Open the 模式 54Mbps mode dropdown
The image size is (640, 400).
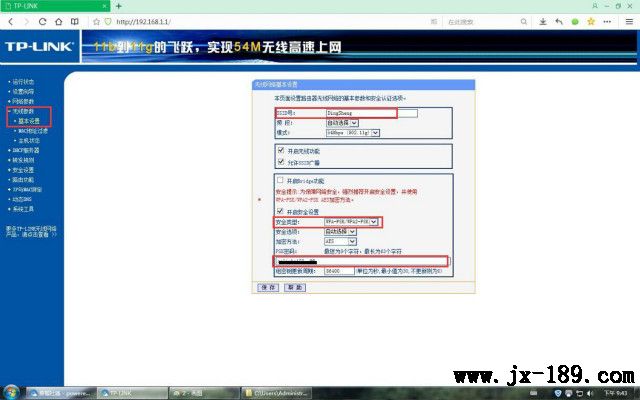[x=353, y=133]
